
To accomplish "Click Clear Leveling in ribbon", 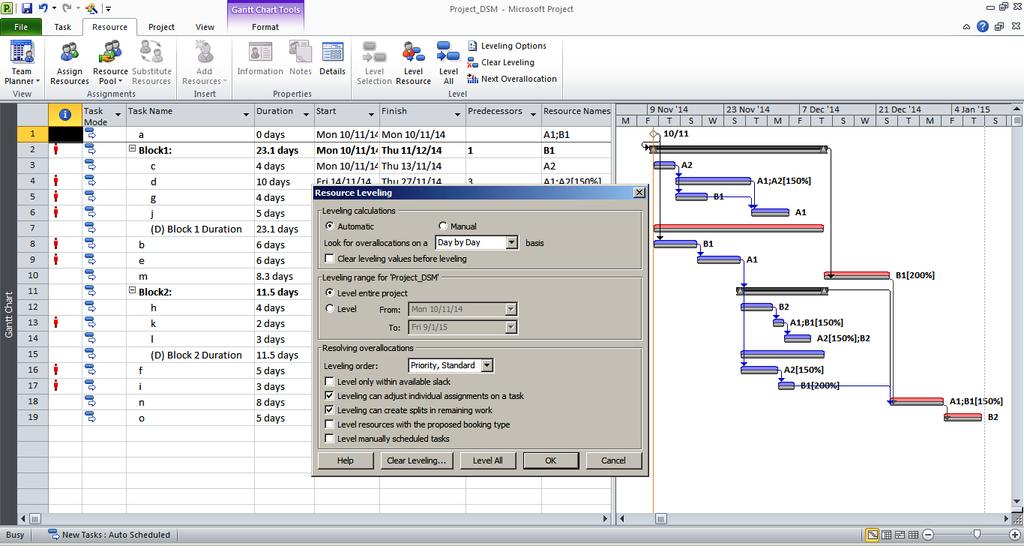I will [501, 62].
